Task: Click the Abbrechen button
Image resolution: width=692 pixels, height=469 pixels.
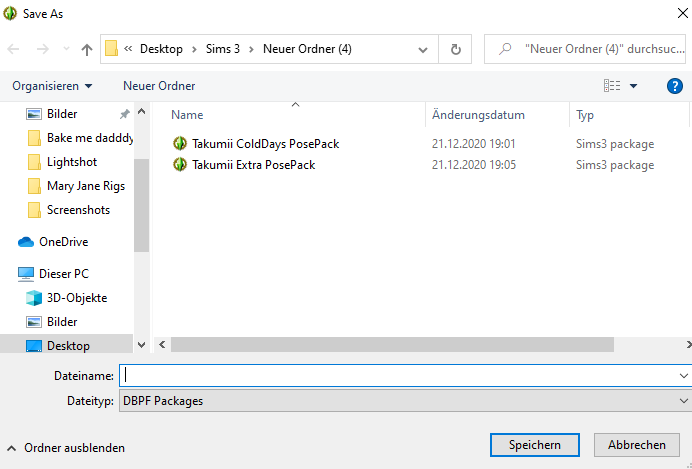Action: coord(636,445)
